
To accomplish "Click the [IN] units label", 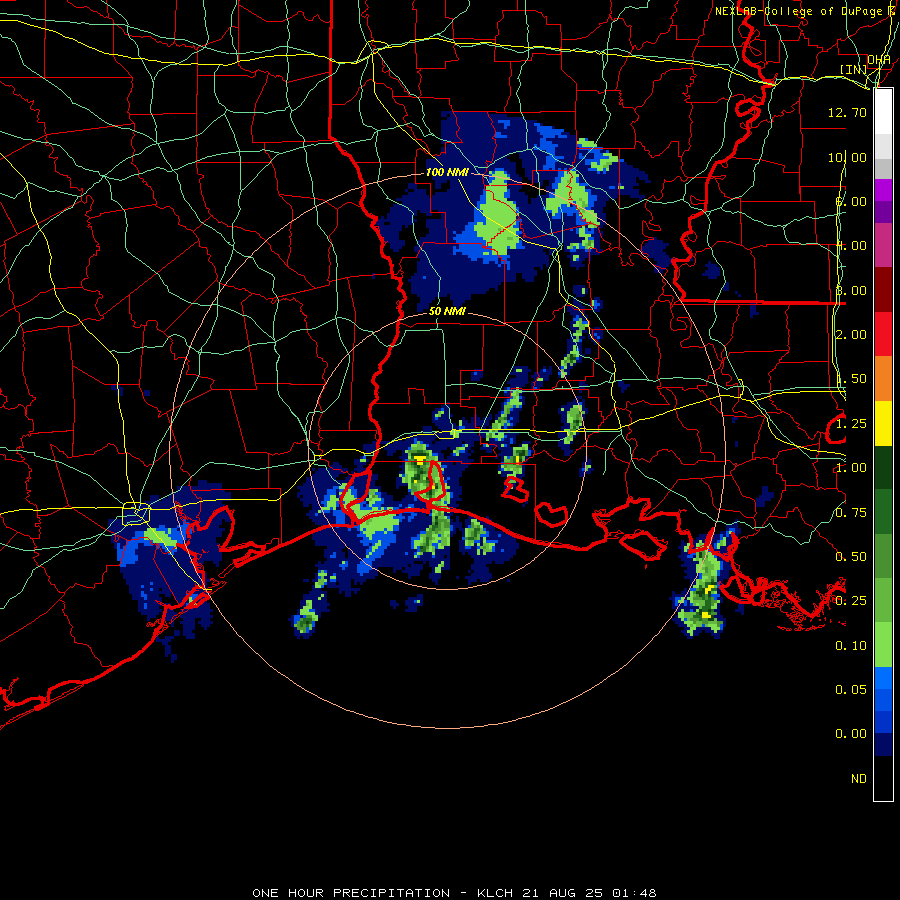I will point(853,69).
